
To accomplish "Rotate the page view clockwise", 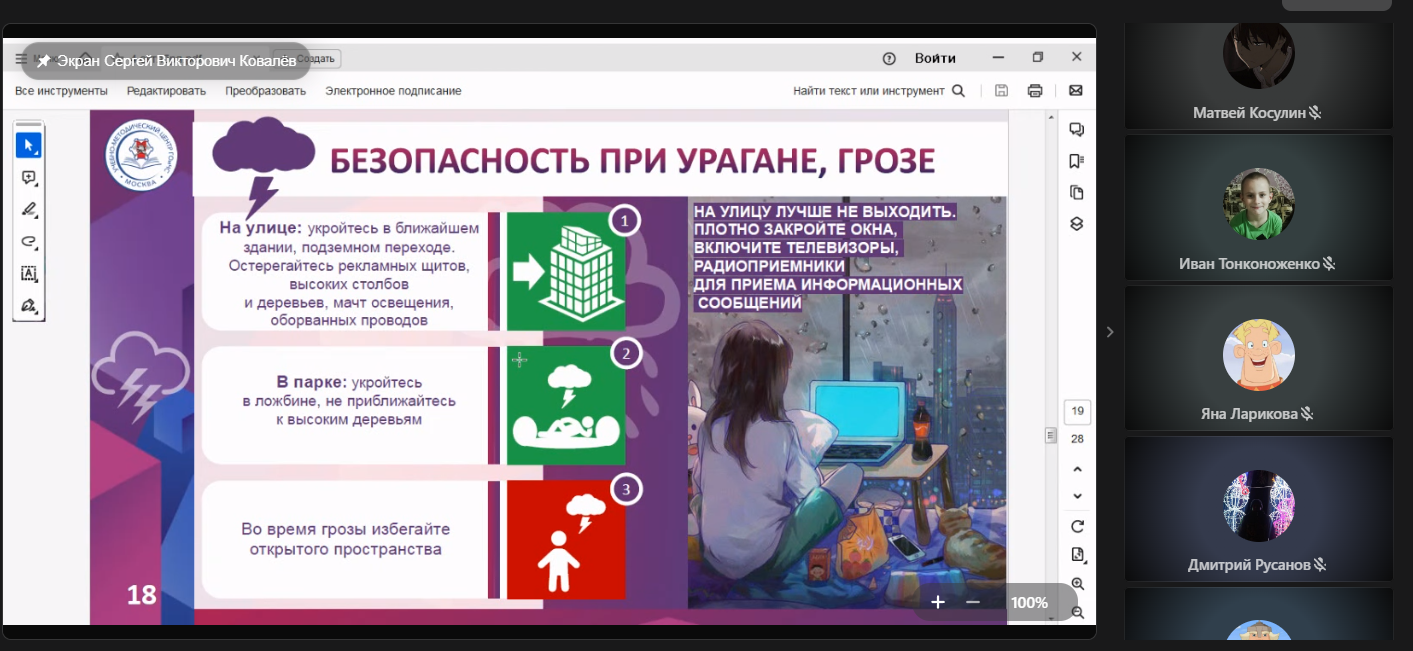I will click(1077, 527).
